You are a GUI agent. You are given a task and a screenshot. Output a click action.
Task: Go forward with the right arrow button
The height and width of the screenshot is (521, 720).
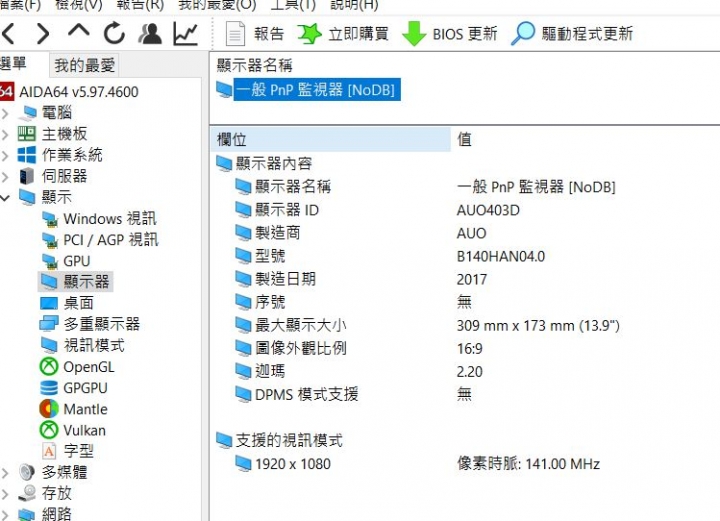43,34
